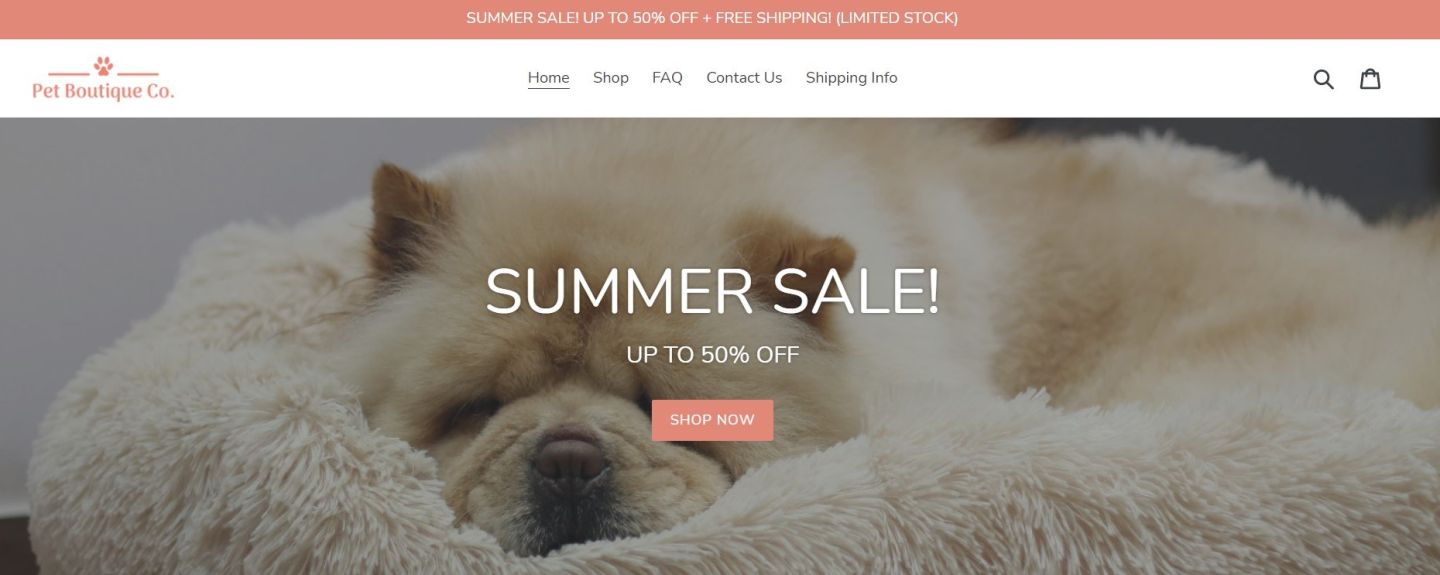Open Shipping Info in navigation
This screenshot has width=1440, height=575.
click(852, 78)
